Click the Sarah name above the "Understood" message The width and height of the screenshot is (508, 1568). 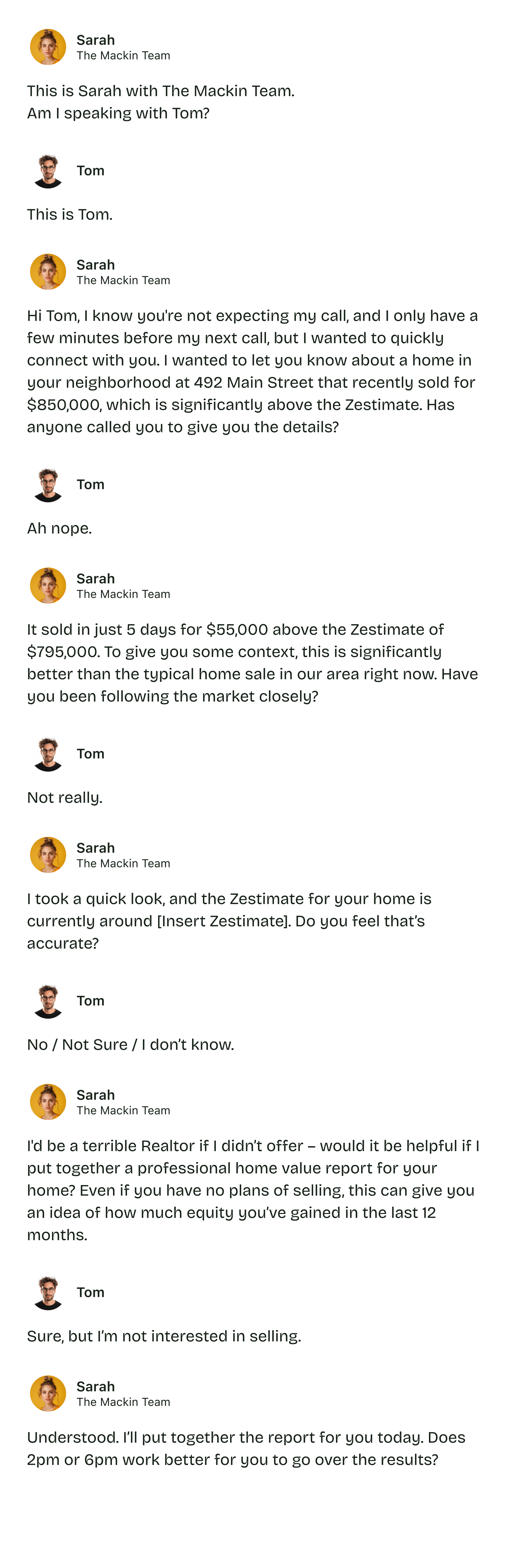pos(96,1386)
